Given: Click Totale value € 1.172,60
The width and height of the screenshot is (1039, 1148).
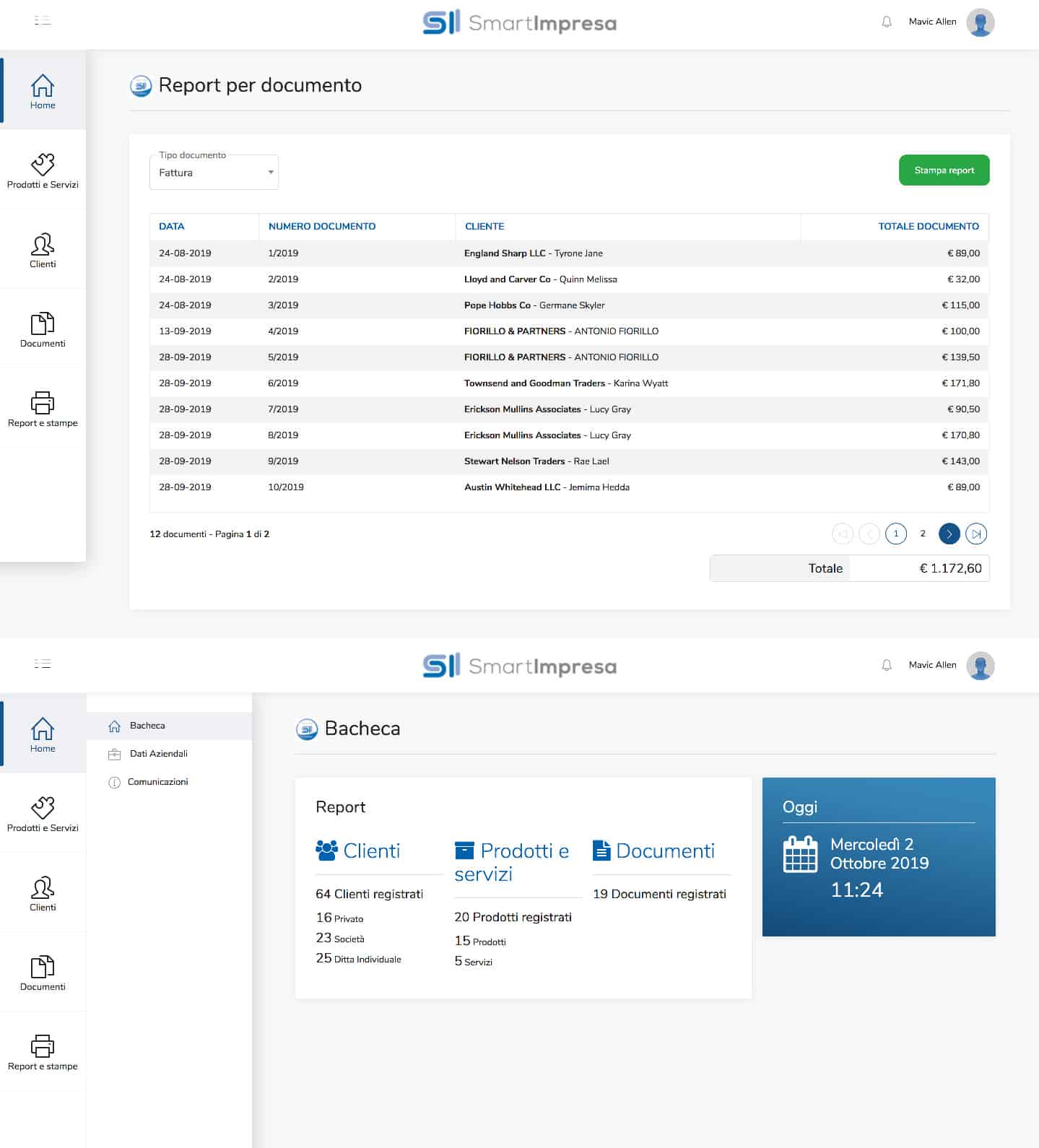Looking at the screenshot, I should pyautogui.click(x=950, y=568).
